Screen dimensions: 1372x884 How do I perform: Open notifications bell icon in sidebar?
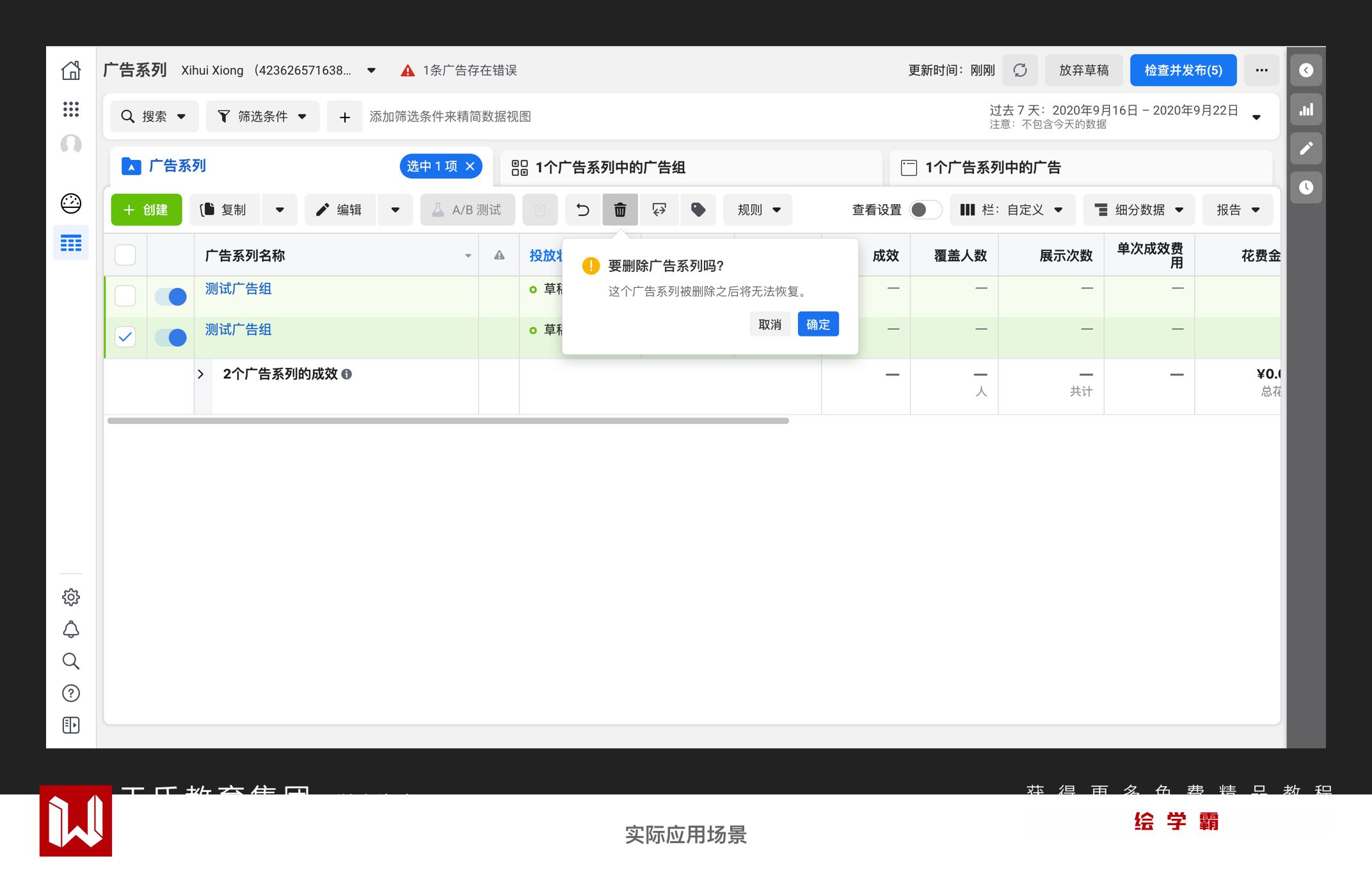pos(71,629)
